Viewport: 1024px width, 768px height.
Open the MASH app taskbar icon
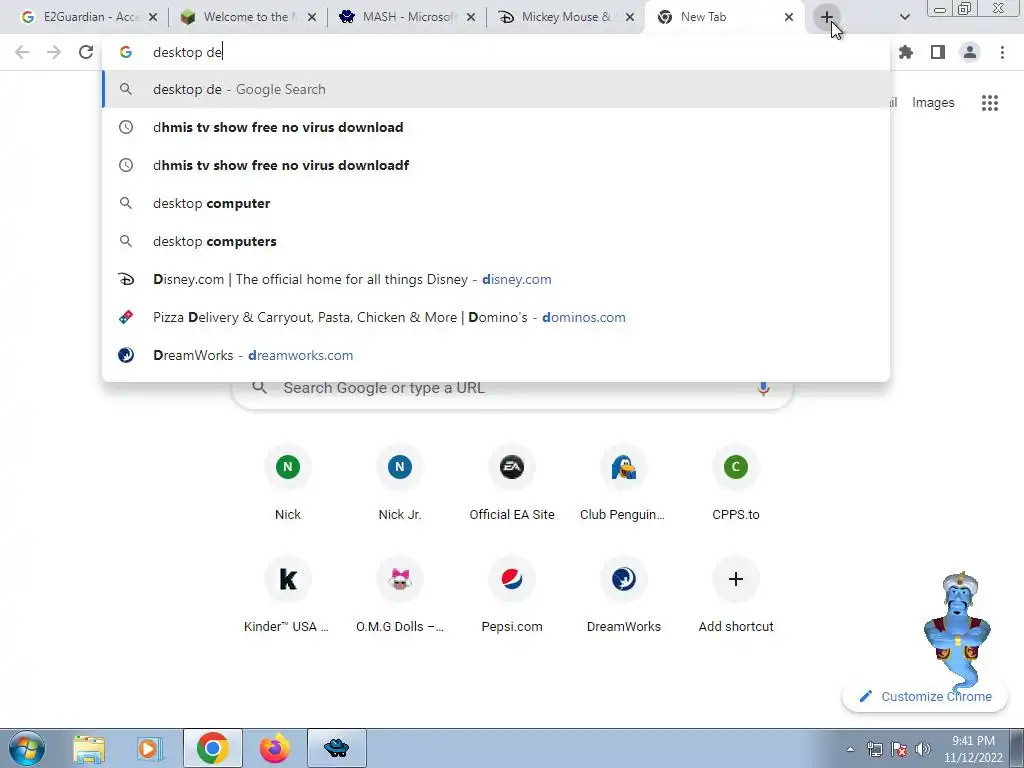pos(336,748)
